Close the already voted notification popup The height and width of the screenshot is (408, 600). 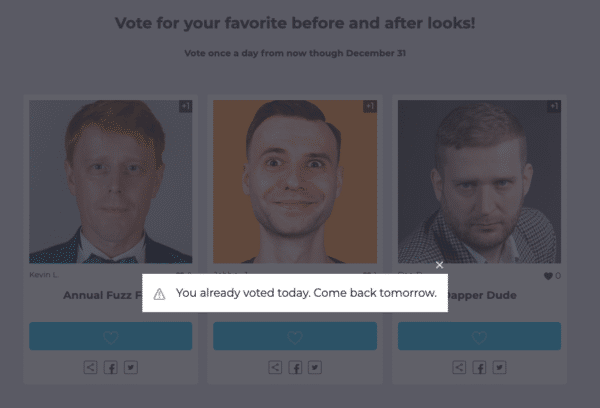coord(439,265)
